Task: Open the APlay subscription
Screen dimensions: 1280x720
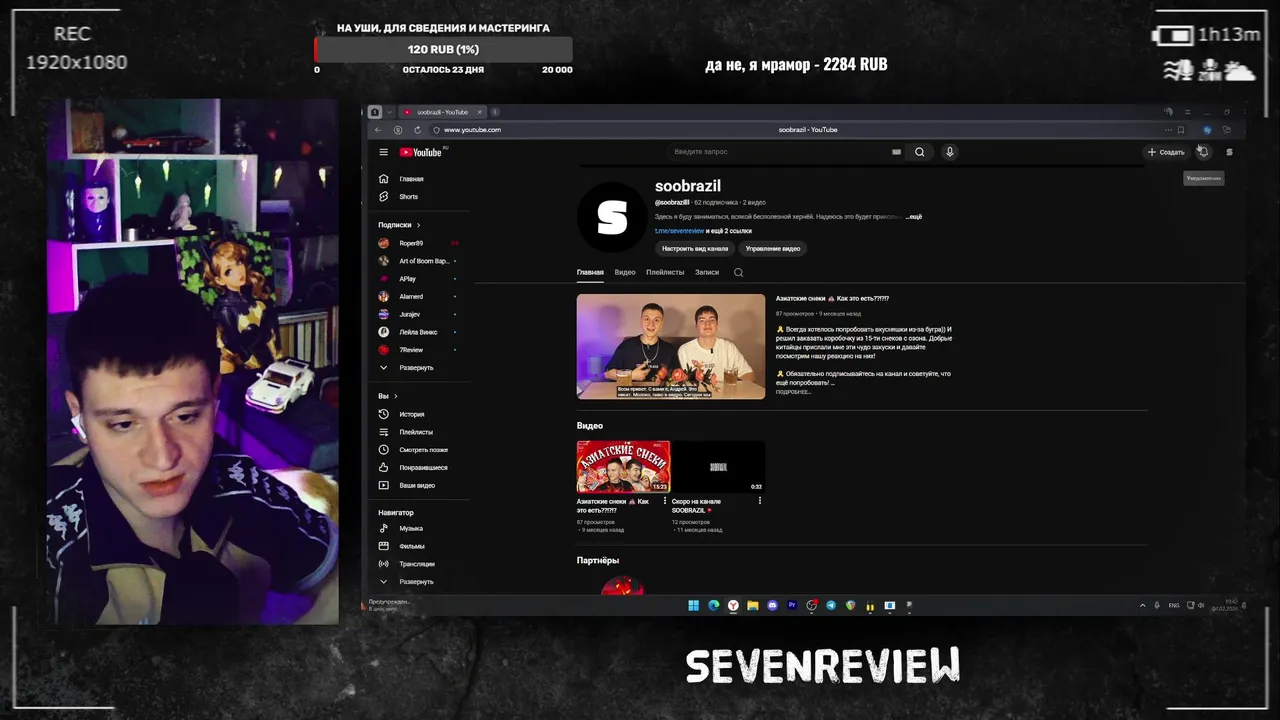Action: (x=418, y=279)
